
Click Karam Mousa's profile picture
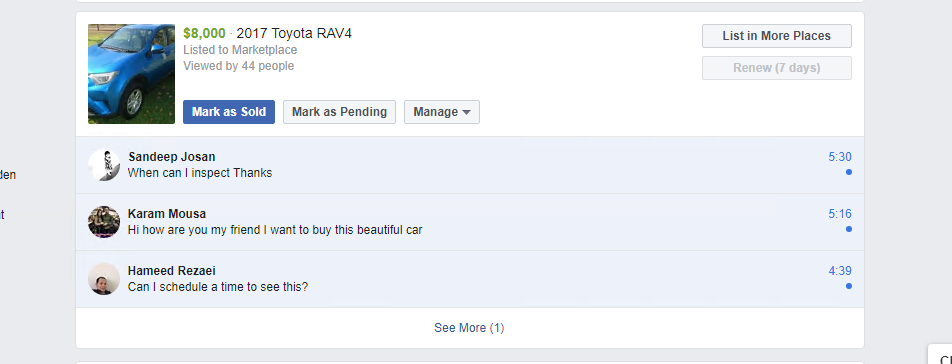[x=104, y=222]
